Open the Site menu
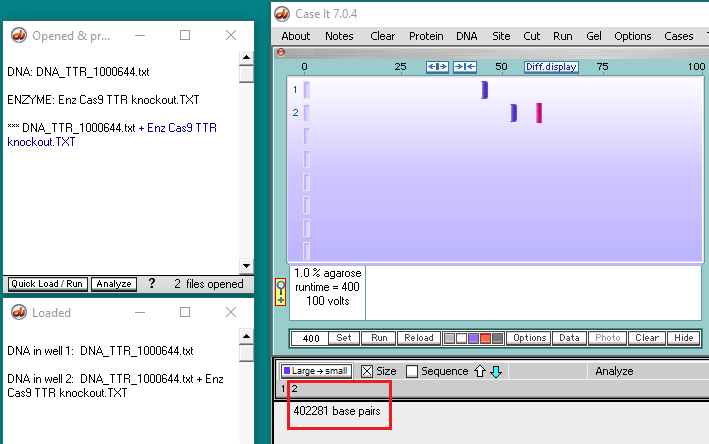The image size is (709, 444). 501,36
